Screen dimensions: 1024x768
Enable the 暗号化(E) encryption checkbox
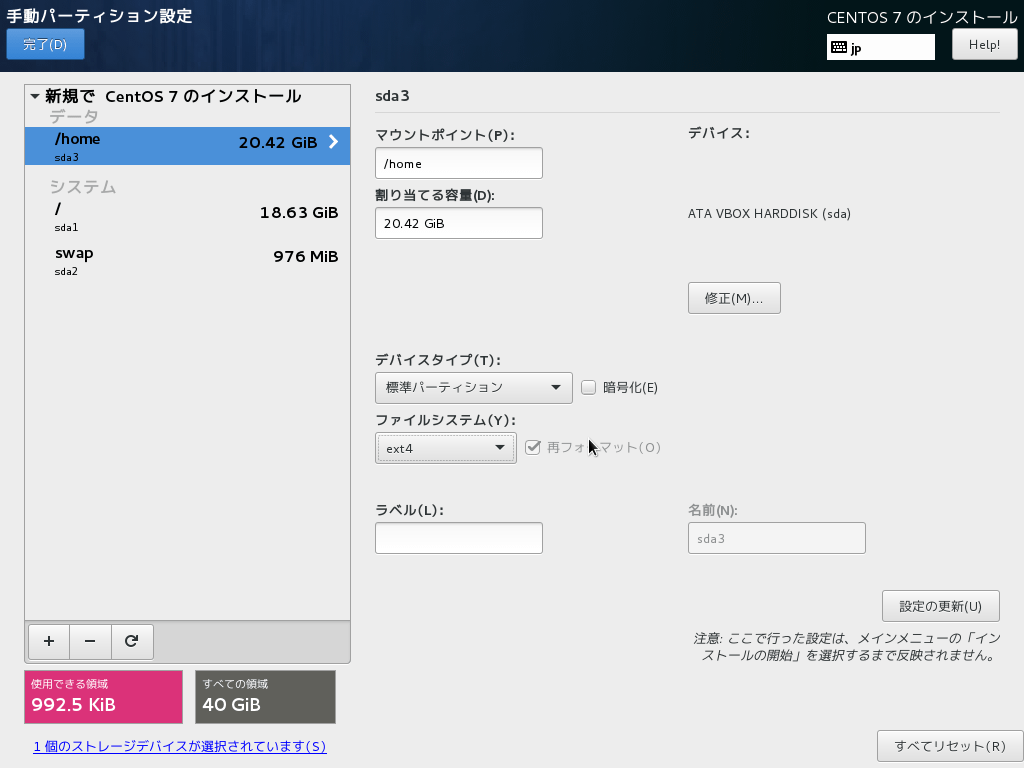click(588, 387)
